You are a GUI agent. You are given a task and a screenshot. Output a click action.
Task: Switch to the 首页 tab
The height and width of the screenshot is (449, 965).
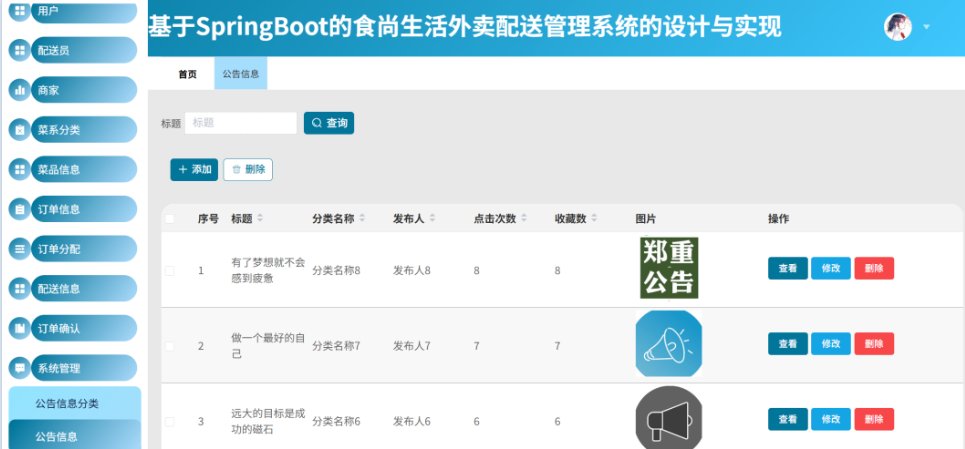click(x=188, y=74)
